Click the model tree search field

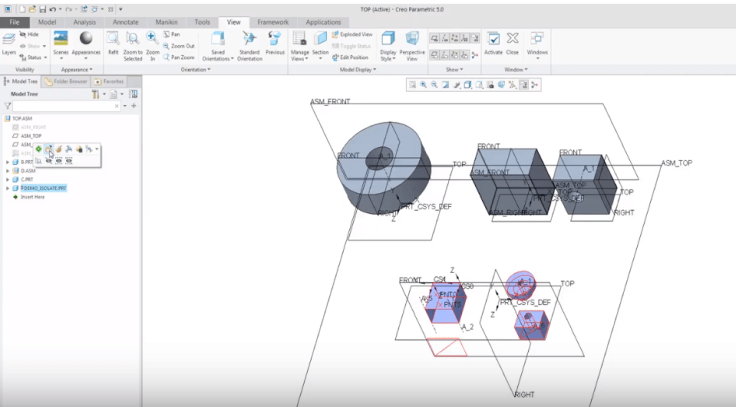[60, 105]
